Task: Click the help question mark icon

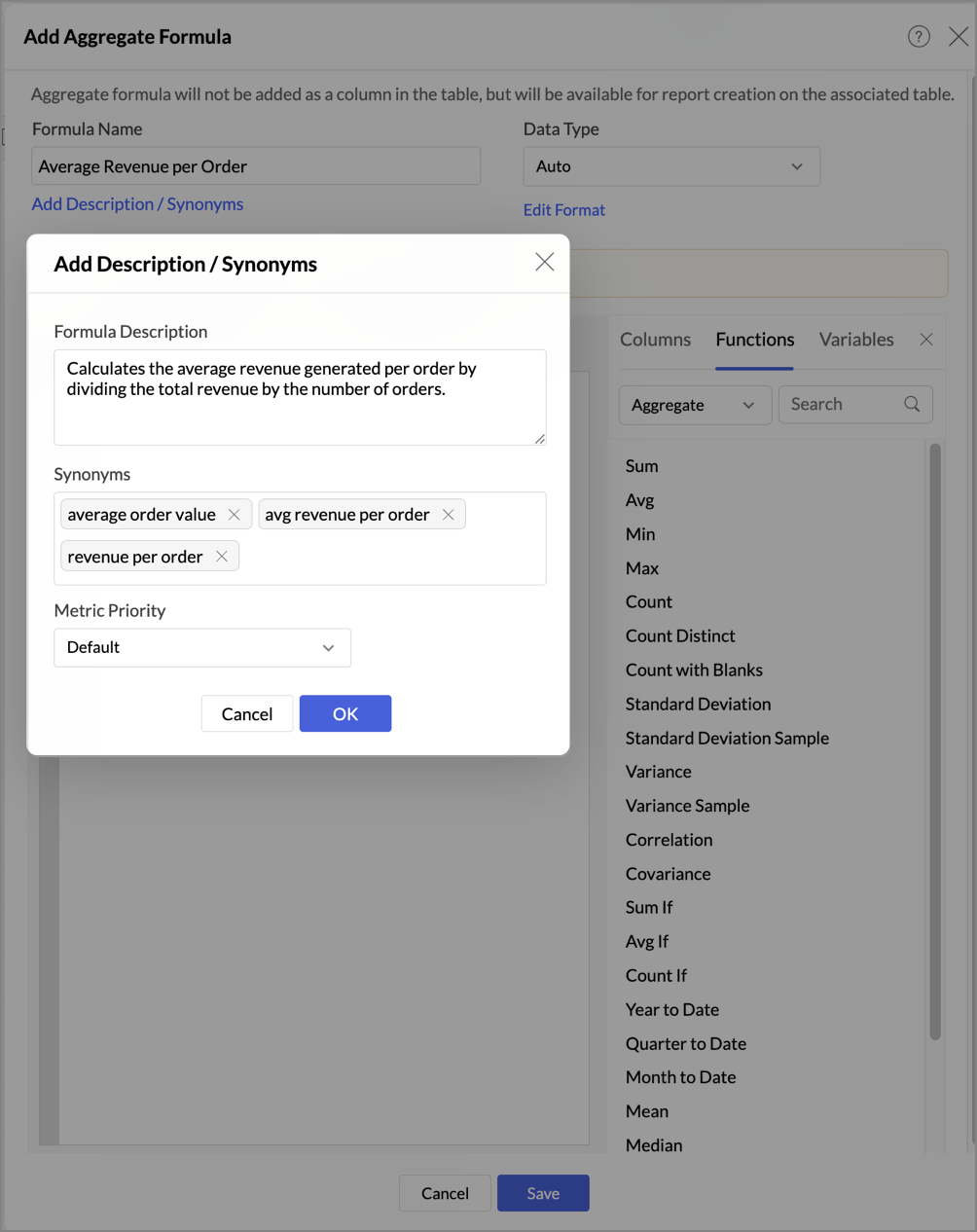Action: click(919, 37)
